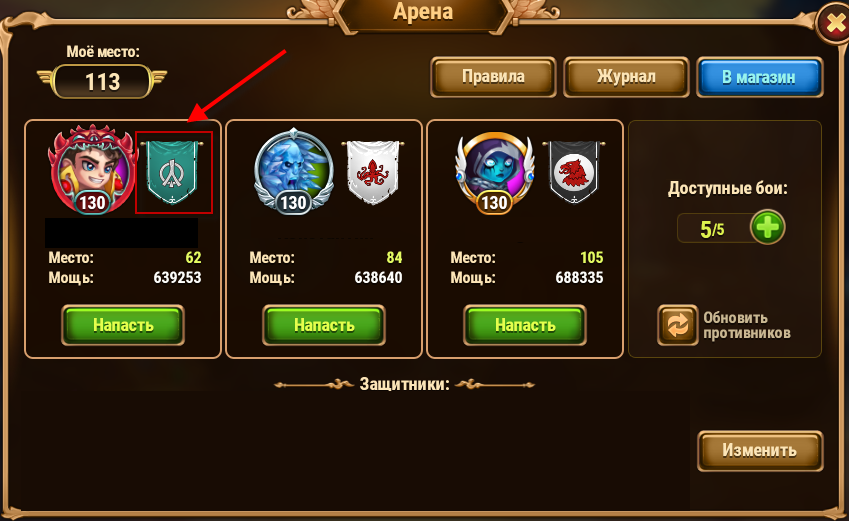Add more battles with the green plus
This screenshot has width=849, height=521.
(767, 227)
